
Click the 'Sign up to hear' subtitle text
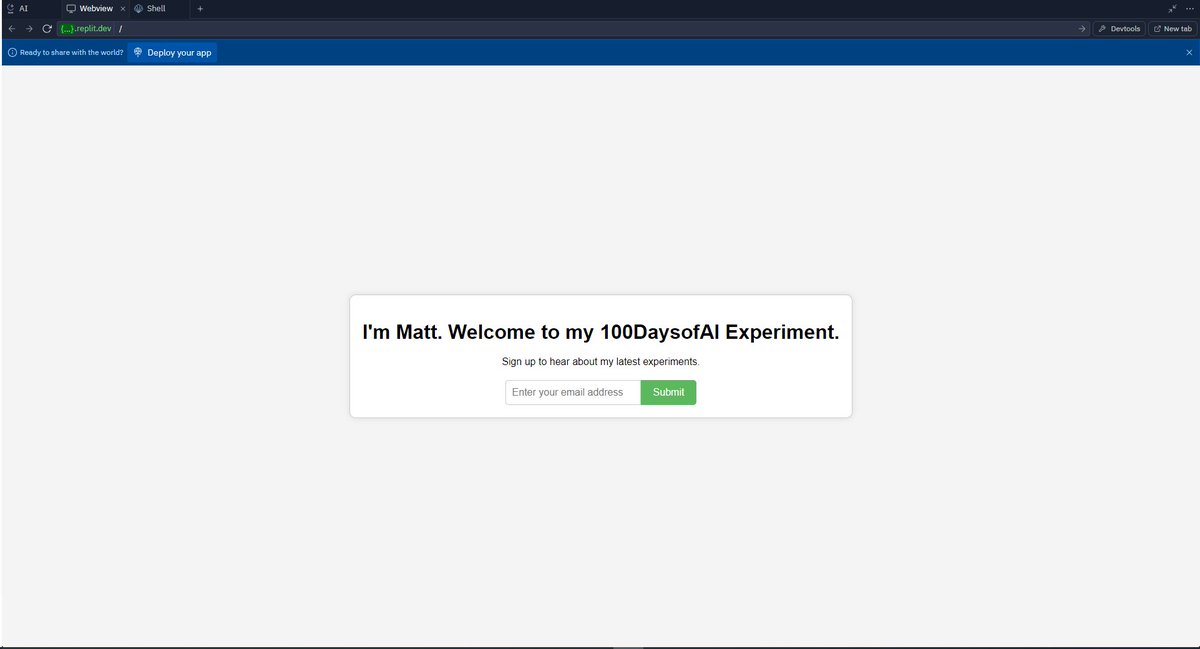coord(600,361)
